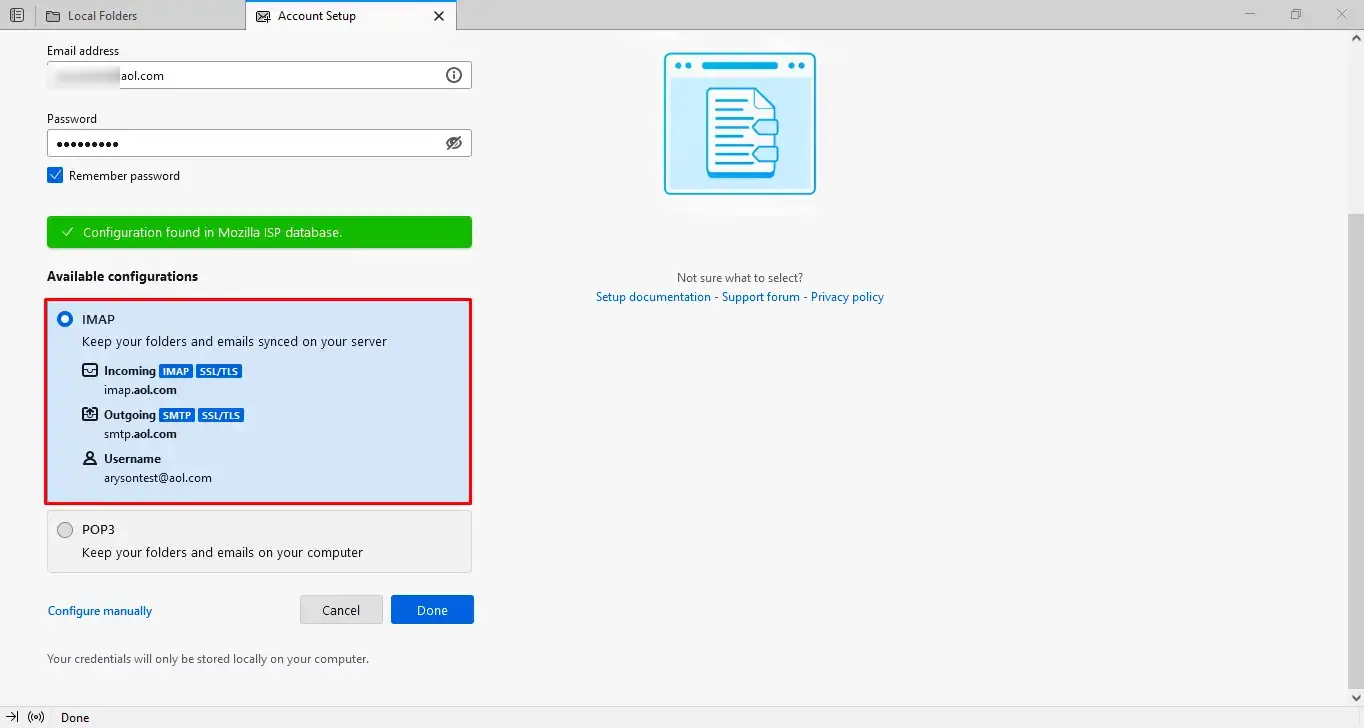Viewport: 1365px width, 728px height.
Task: Close the Account Setup tab
Action: pos(439,16)
